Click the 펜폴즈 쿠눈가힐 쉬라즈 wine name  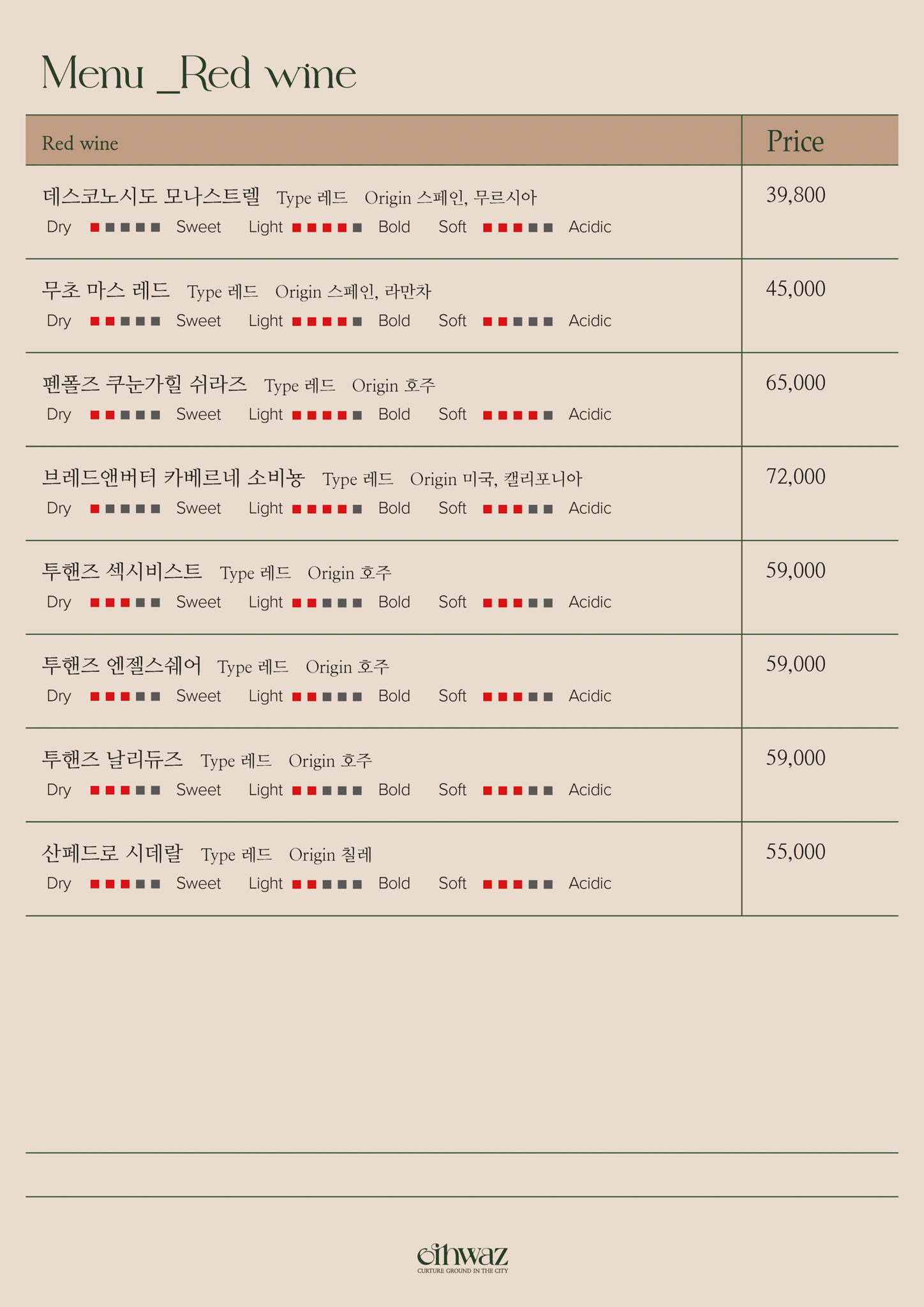[144, 384]
